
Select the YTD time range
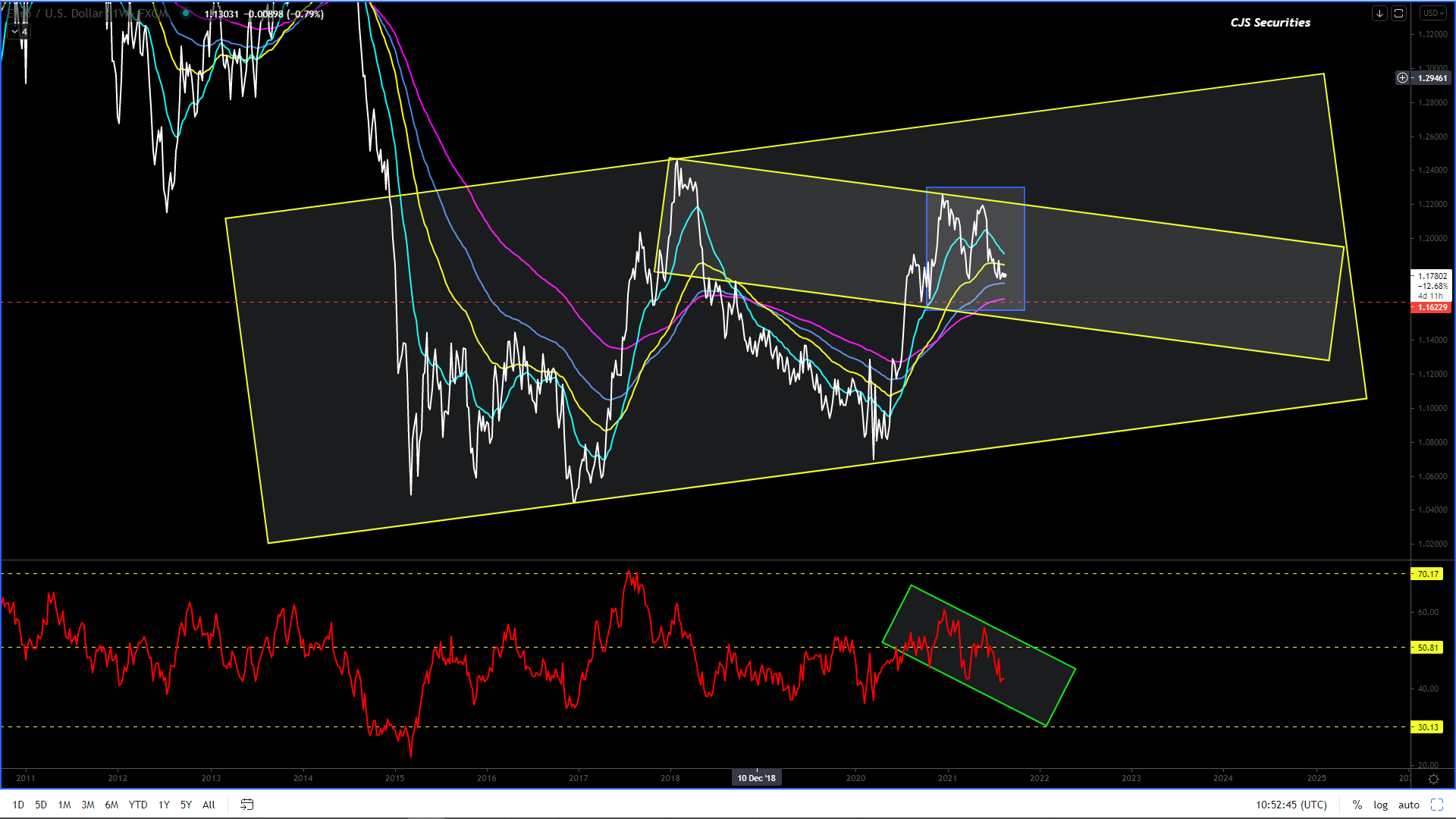(138, 805)
